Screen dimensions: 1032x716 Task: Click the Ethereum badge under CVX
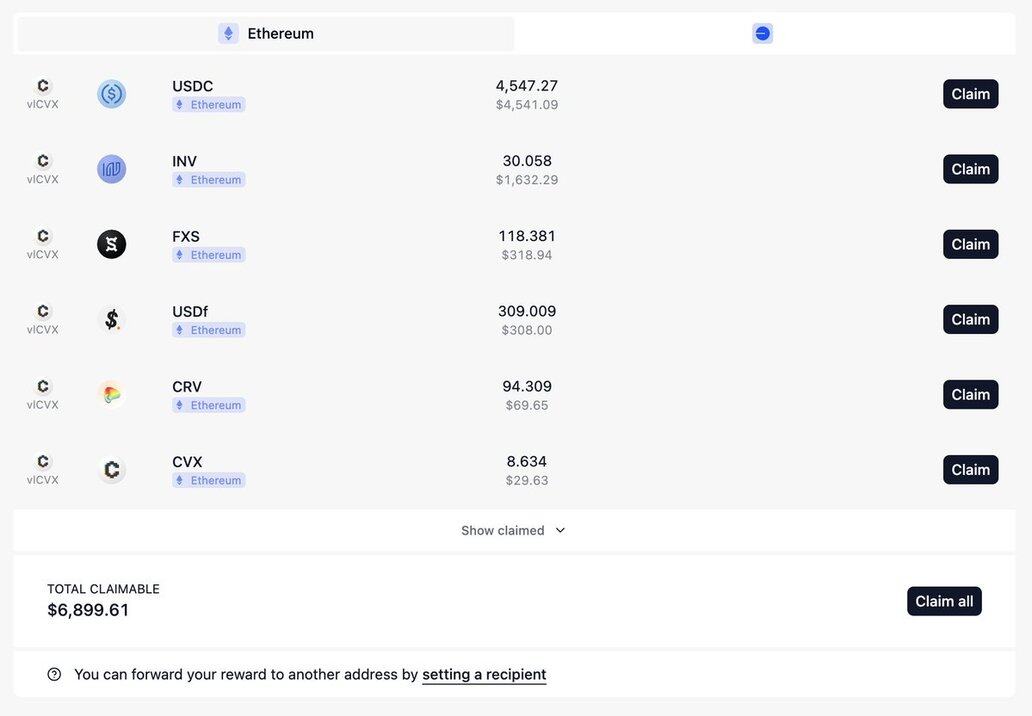click(209, 480)
